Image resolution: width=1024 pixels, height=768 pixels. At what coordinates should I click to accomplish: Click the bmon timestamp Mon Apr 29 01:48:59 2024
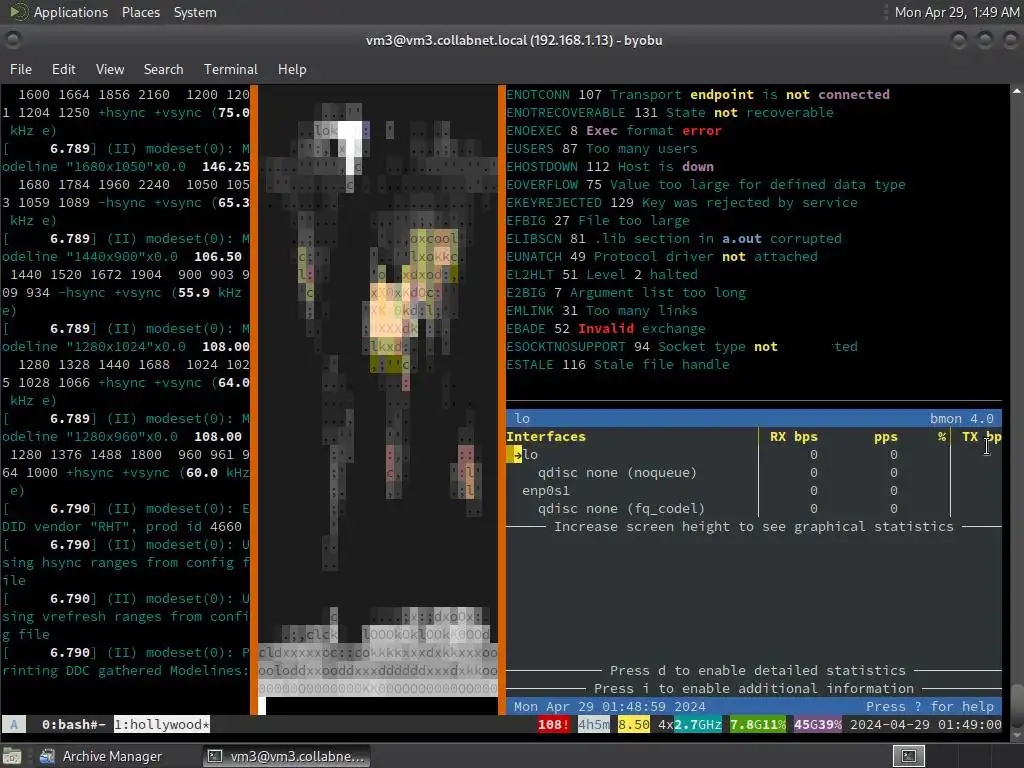click(609, 707)
